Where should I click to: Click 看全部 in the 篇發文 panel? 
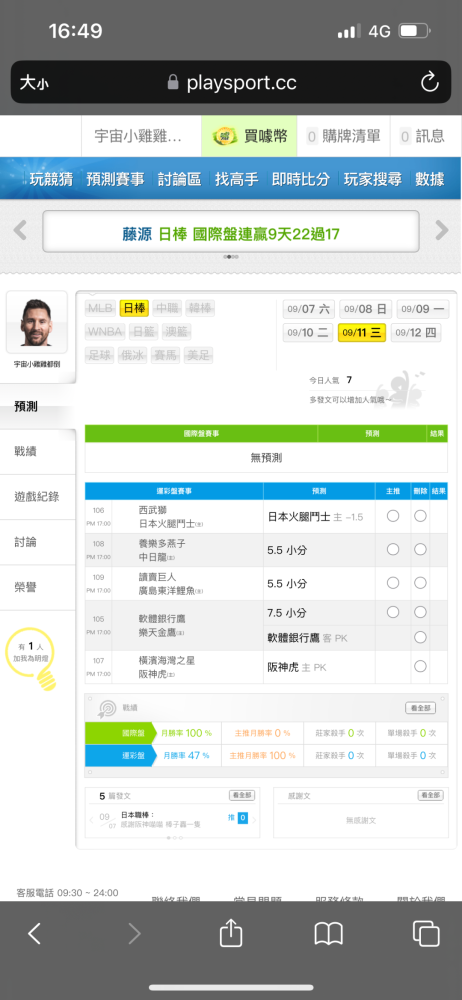point(241,795)
